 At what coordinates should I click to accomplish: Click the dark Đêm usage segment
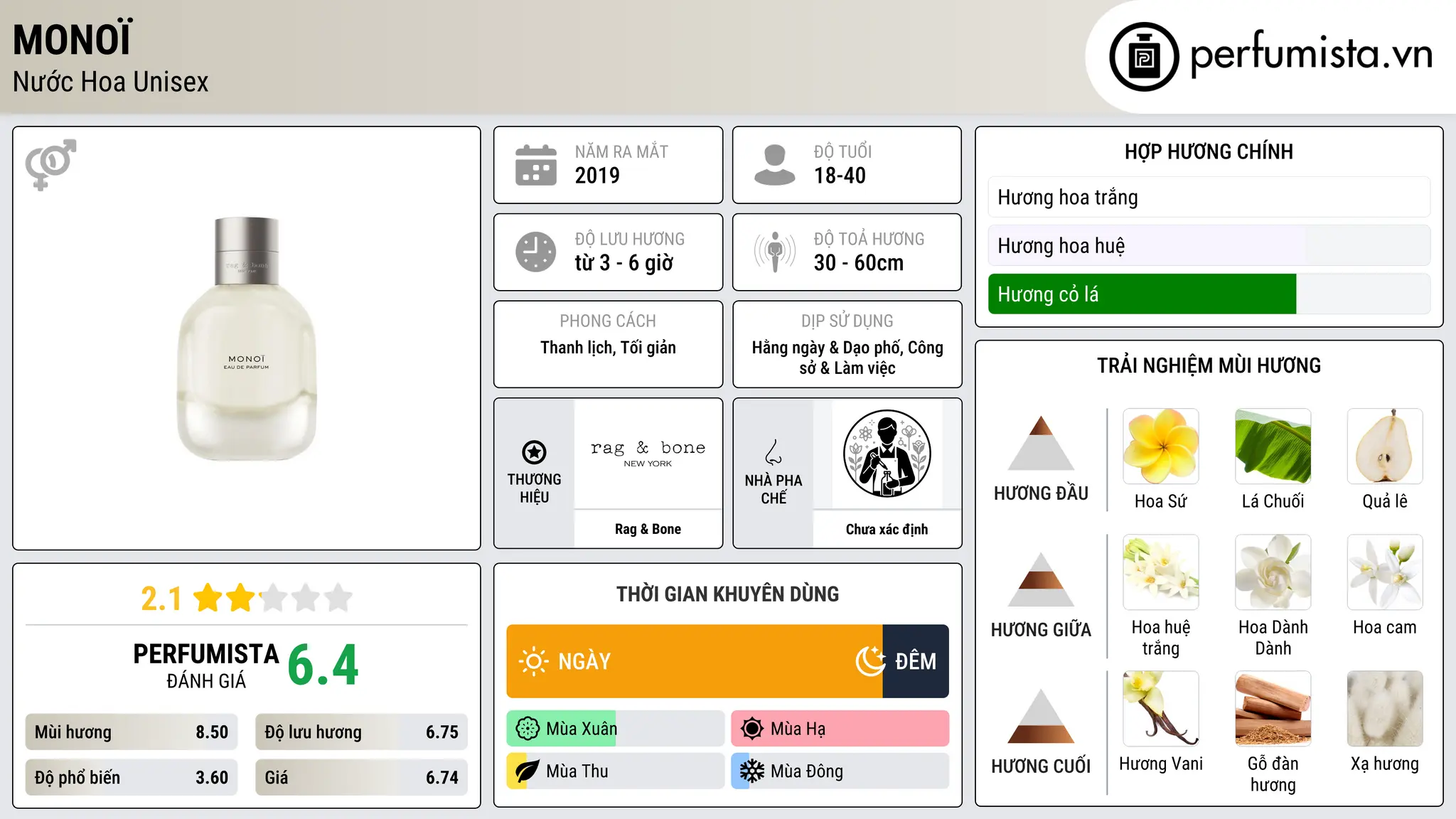click(x=916, y=661)
